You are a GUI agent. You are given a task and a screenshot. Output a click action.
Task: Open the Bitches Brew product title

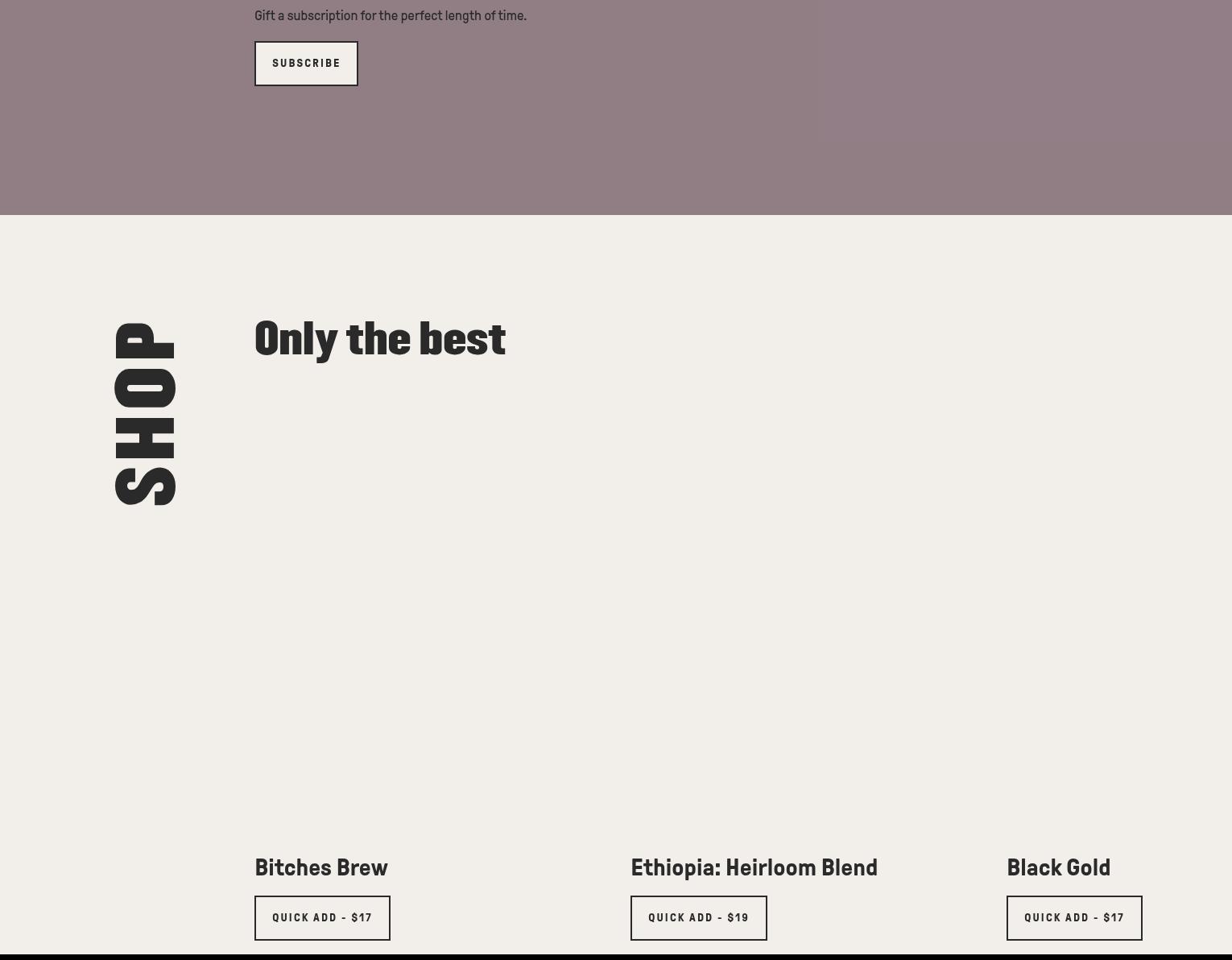[x=321, y=868]
